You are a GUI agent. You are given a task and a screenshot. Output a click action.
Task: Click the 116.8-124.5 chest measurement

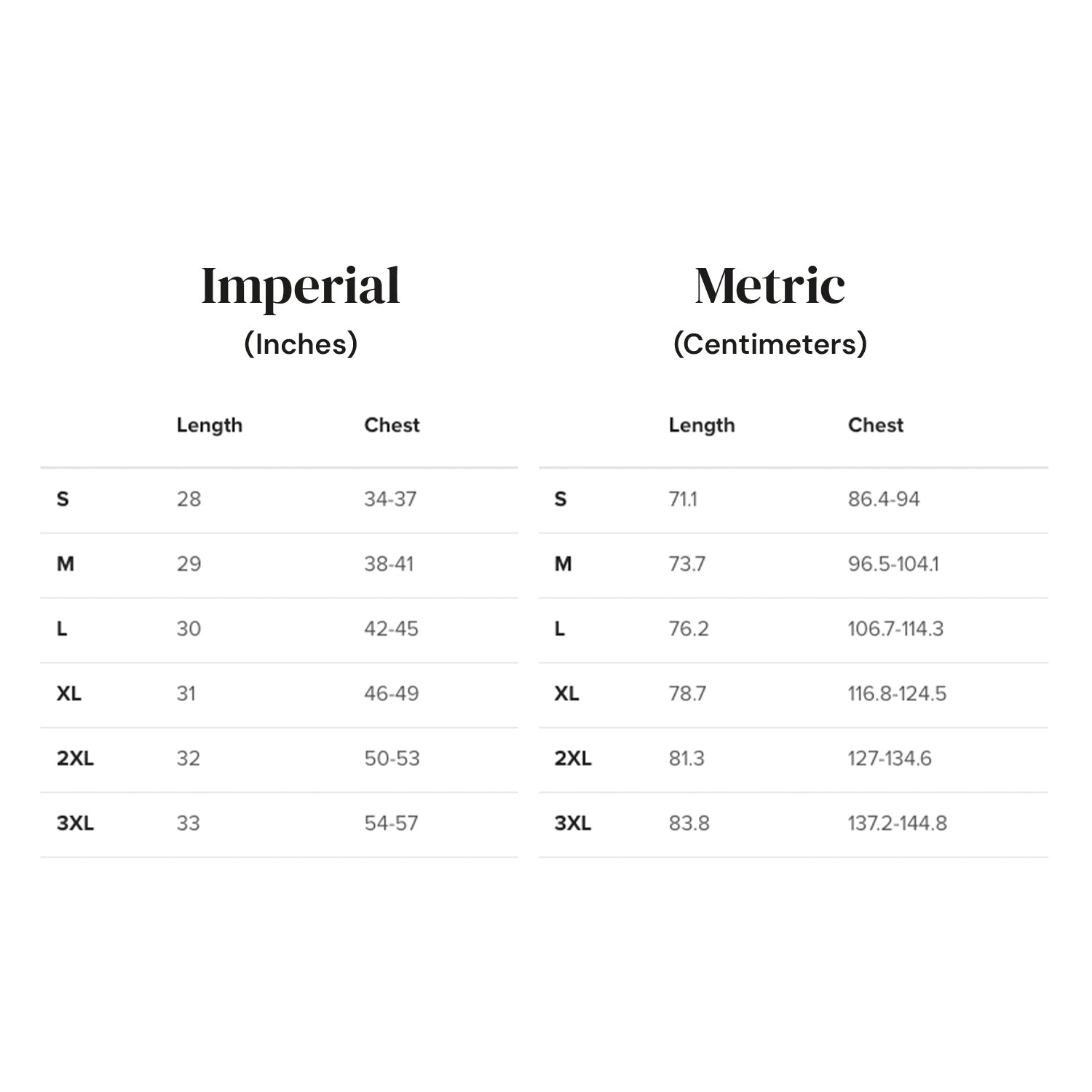click(897, 694)
